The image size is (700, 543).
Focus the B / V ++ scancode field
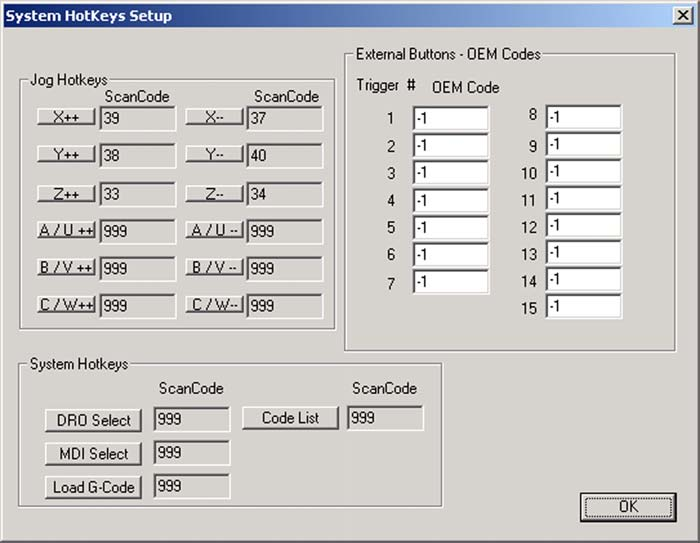click(138, 269)
